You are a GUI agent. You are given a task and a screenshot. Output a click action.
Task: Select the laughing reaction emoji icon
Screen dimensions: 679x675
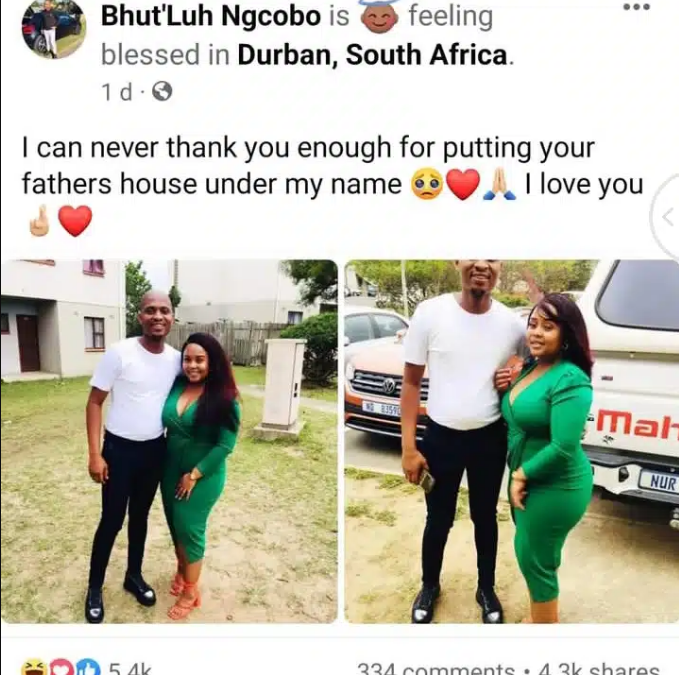(x=35, y=668)
